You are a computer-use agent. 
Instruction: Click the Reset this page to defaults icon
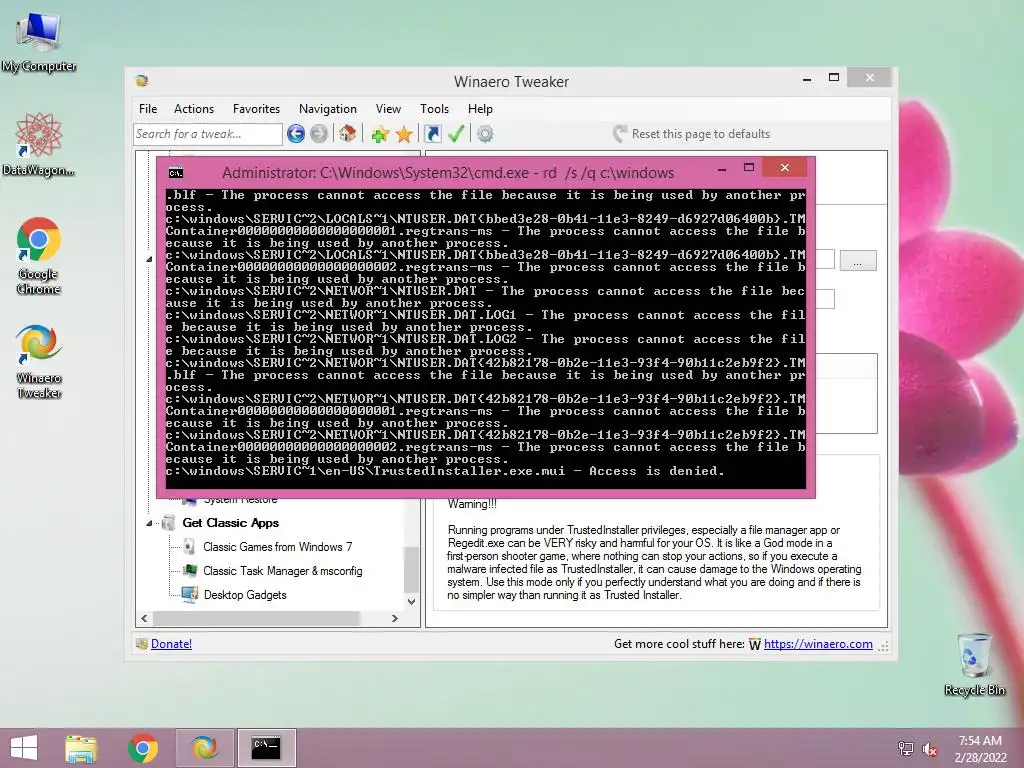tap(620, 134)
